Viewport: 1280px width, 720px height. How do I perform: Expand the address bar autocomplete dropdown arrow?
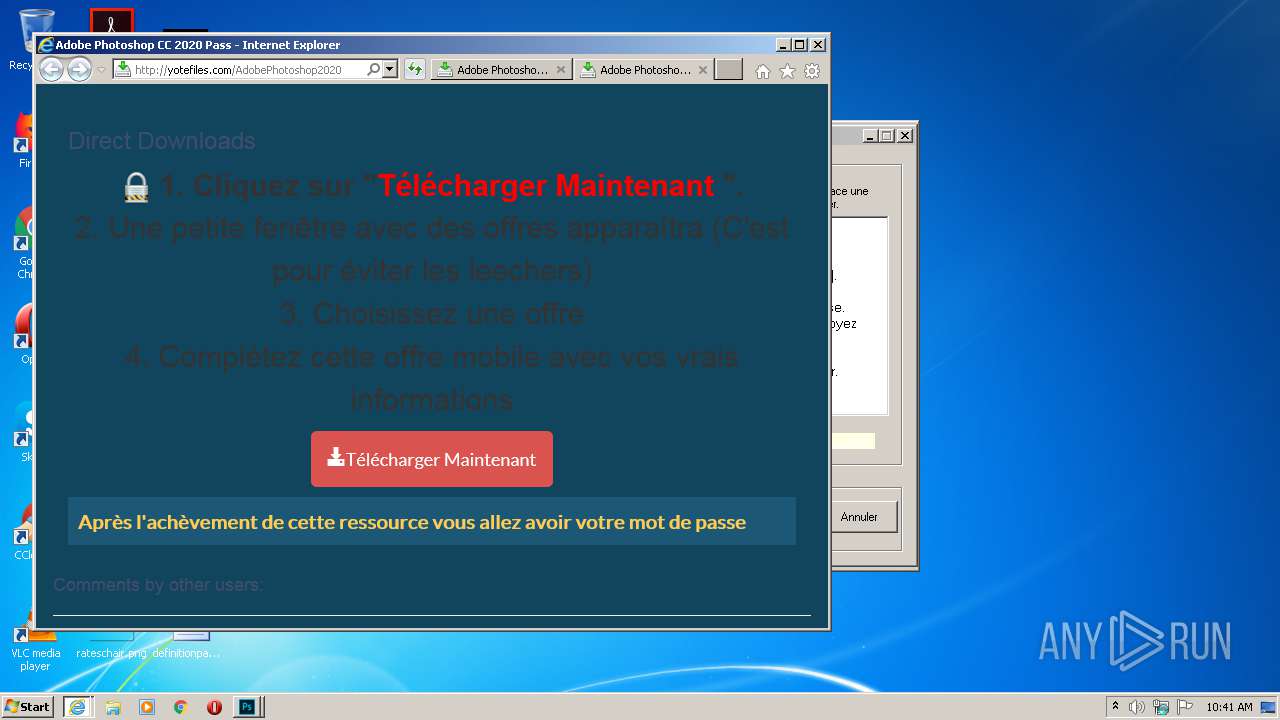pos(390,69)
